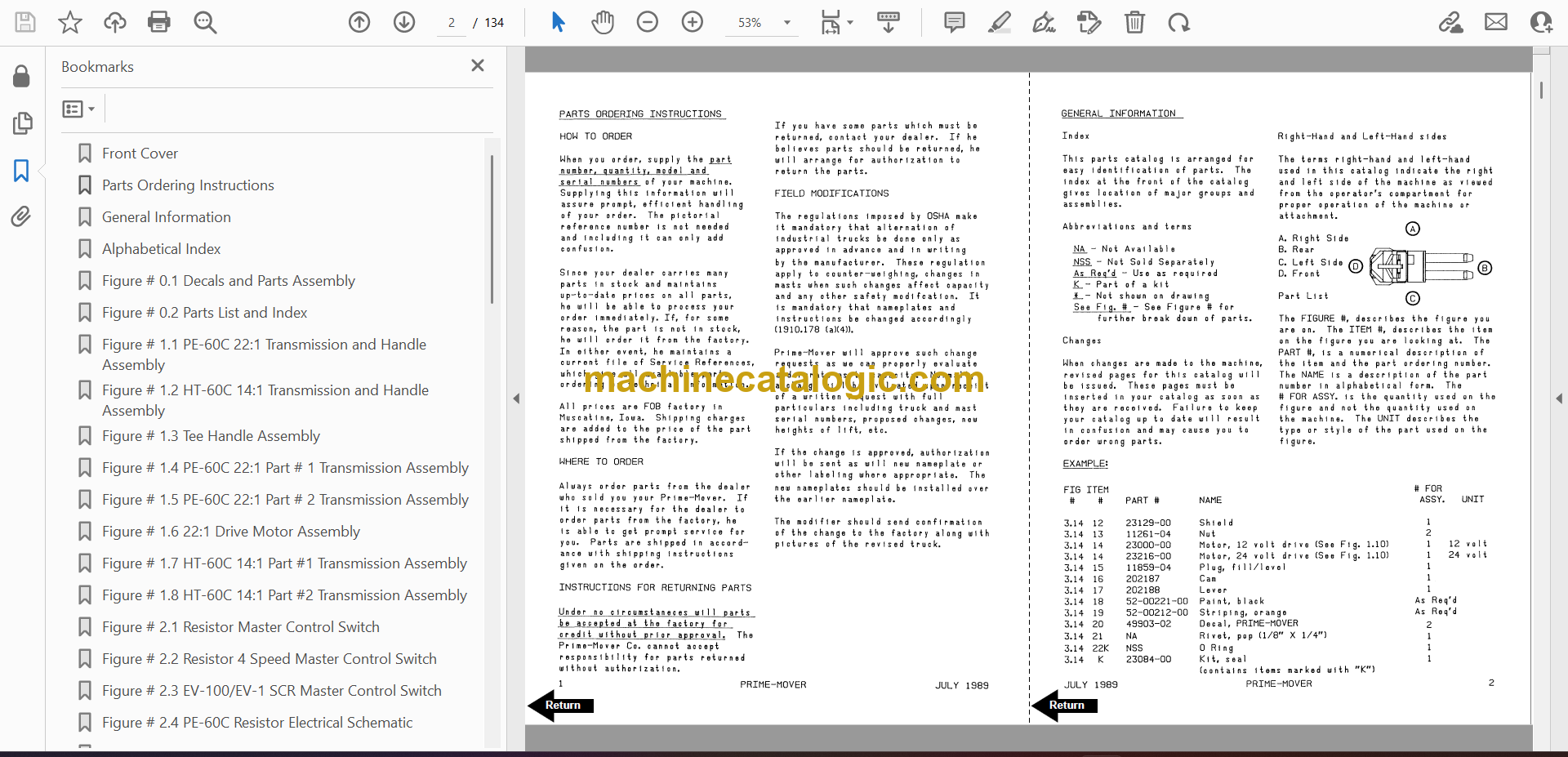Open Figure # 1.3 Tee Handle Assembly bookmark

click(211, 436)
